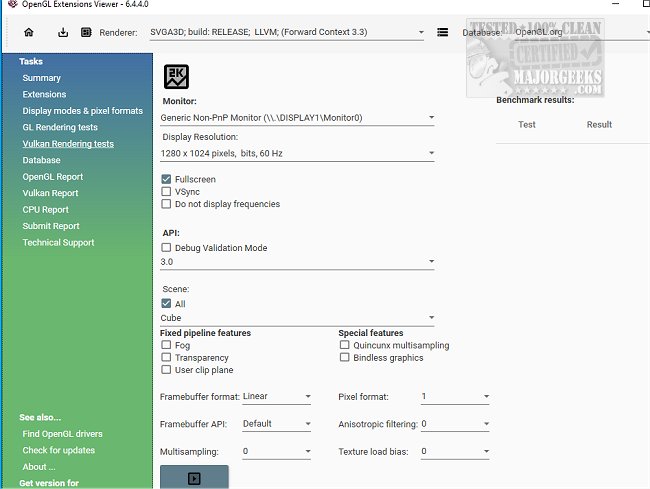
Task: Click the download icon in the toolbar
Action: coord(63,32)
